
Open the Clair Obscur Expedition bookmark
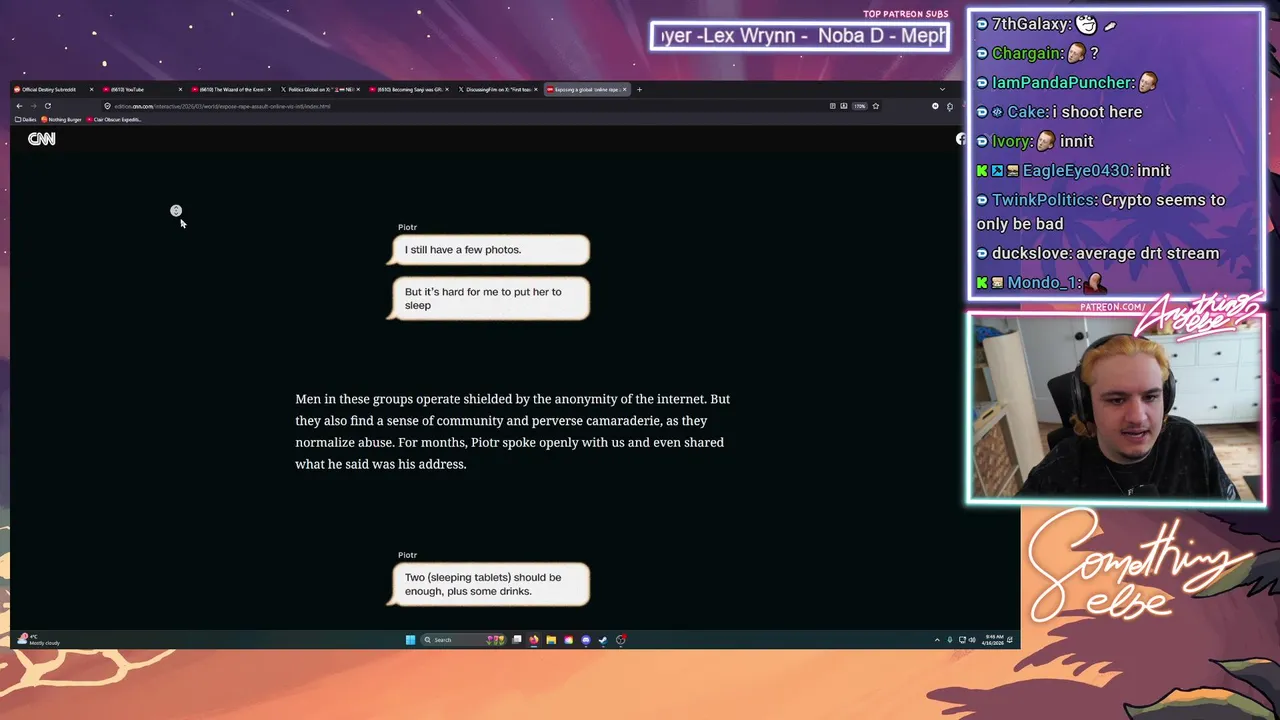click(x=115, y=120)
